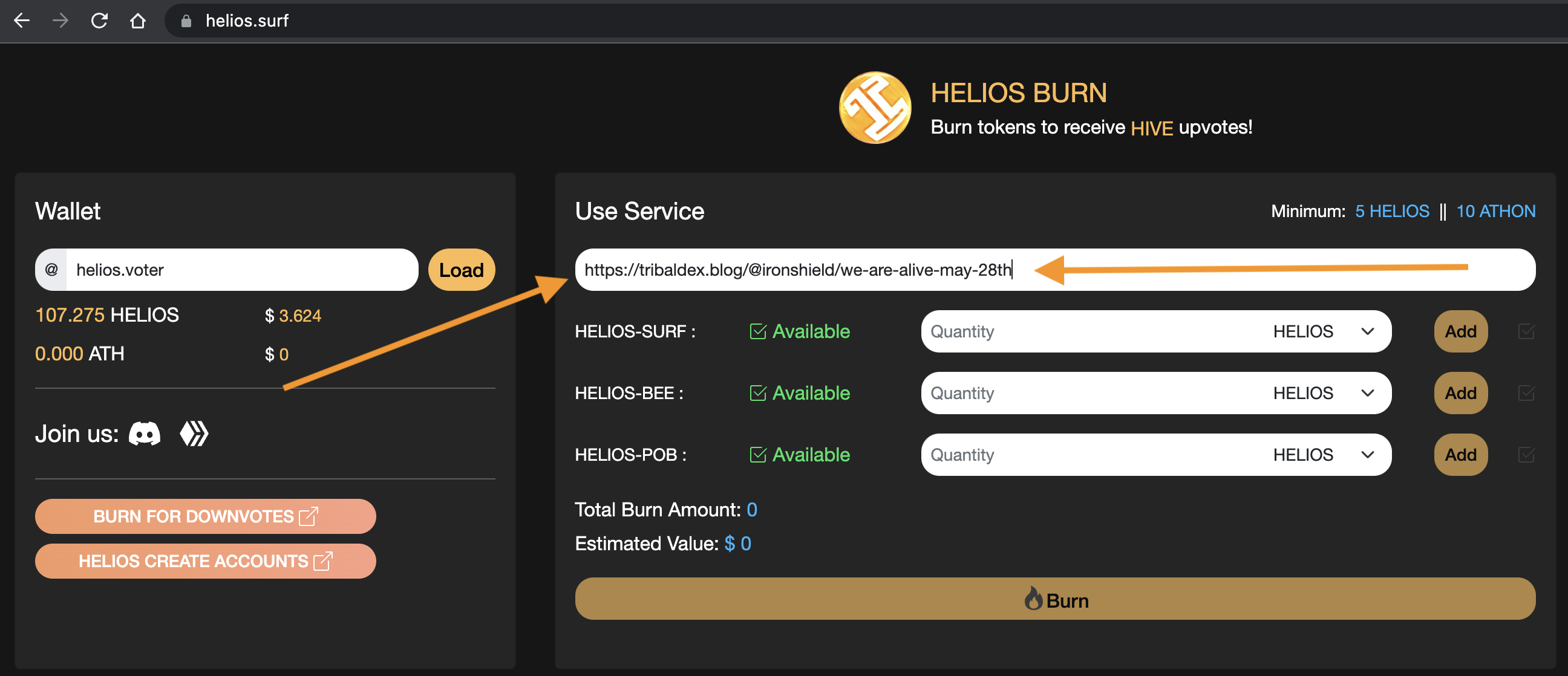Click the 10 ATHON minimum link
1568x676 pixels.
click(x=1495, y=211)
